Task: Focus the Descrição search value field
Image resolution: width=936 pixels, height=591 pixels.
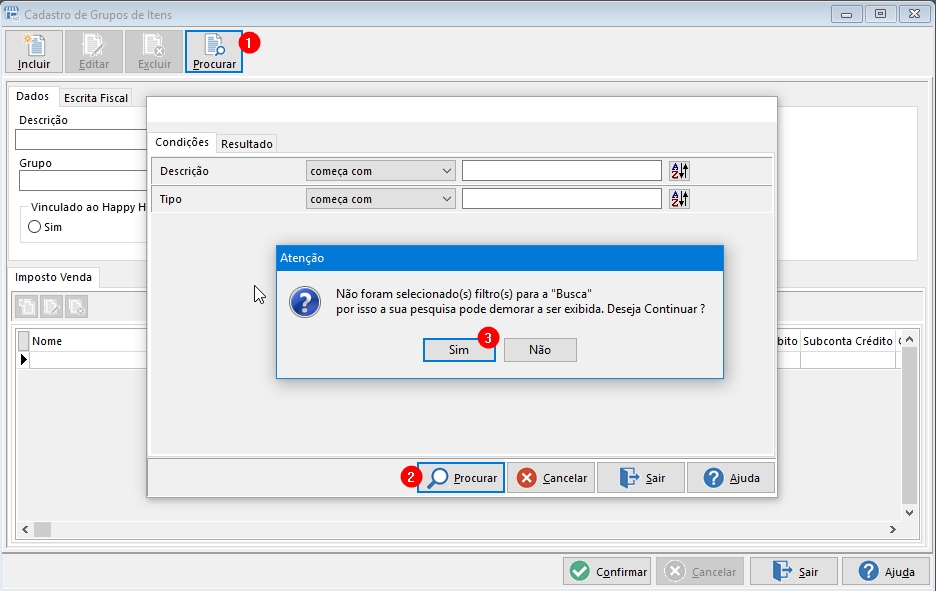Action: click(x=562, y=171)
